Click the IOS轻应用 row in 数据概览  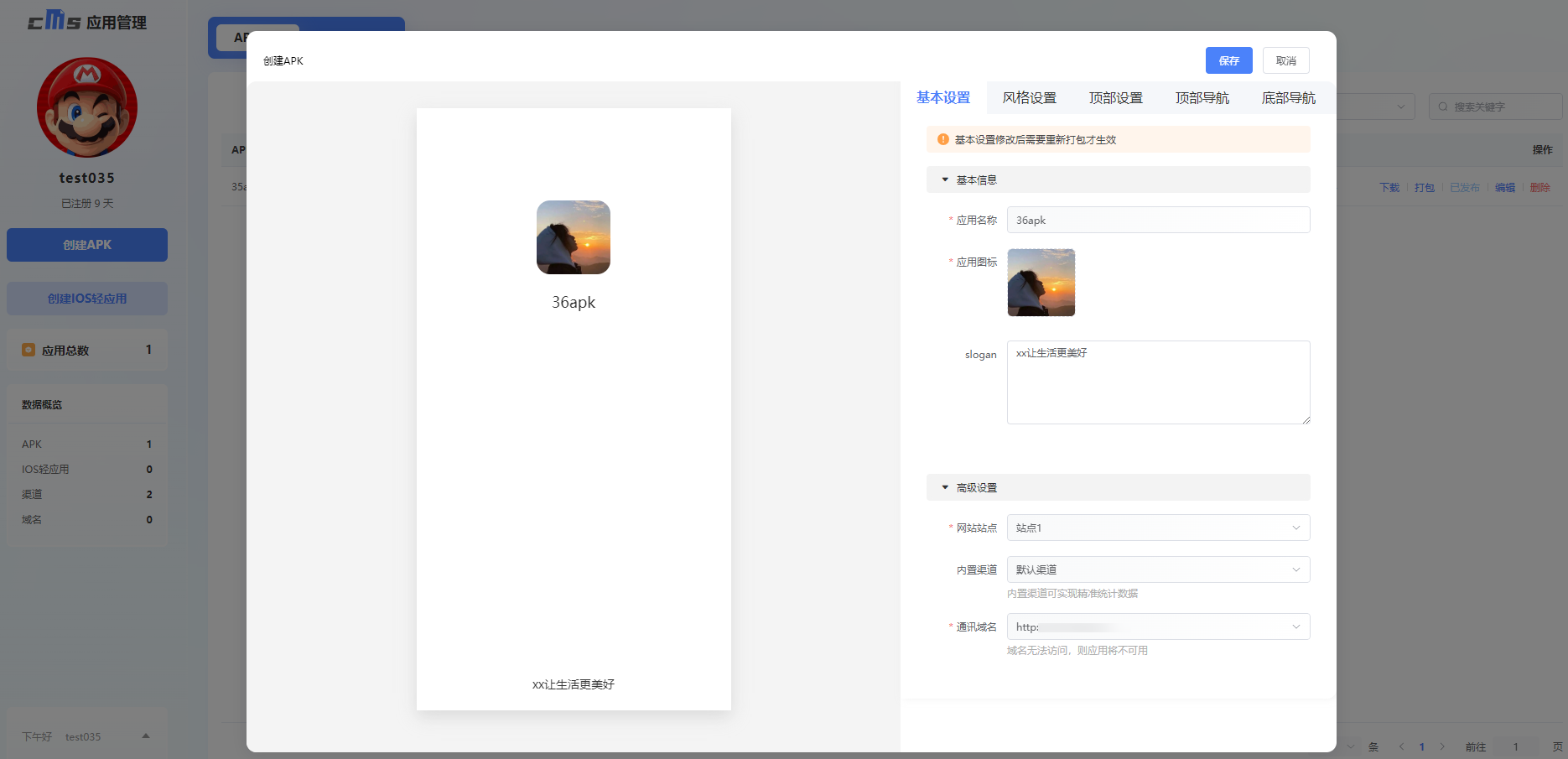tap(87, 469)
